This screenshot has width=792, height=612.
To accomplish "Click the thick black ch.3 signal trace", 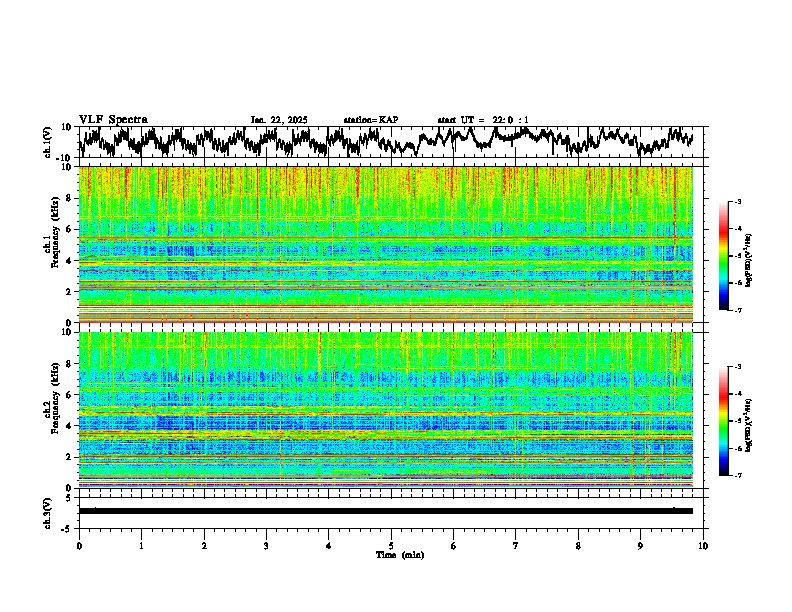I will tap(385, 511).
